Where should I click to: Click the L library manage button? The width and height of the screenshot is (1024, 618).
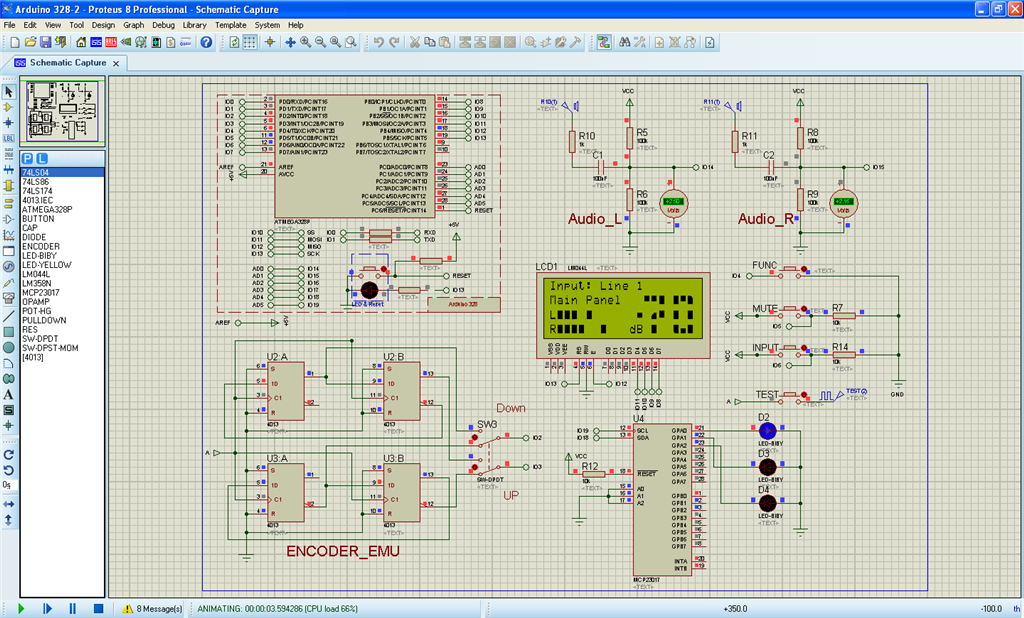(42, 159)
